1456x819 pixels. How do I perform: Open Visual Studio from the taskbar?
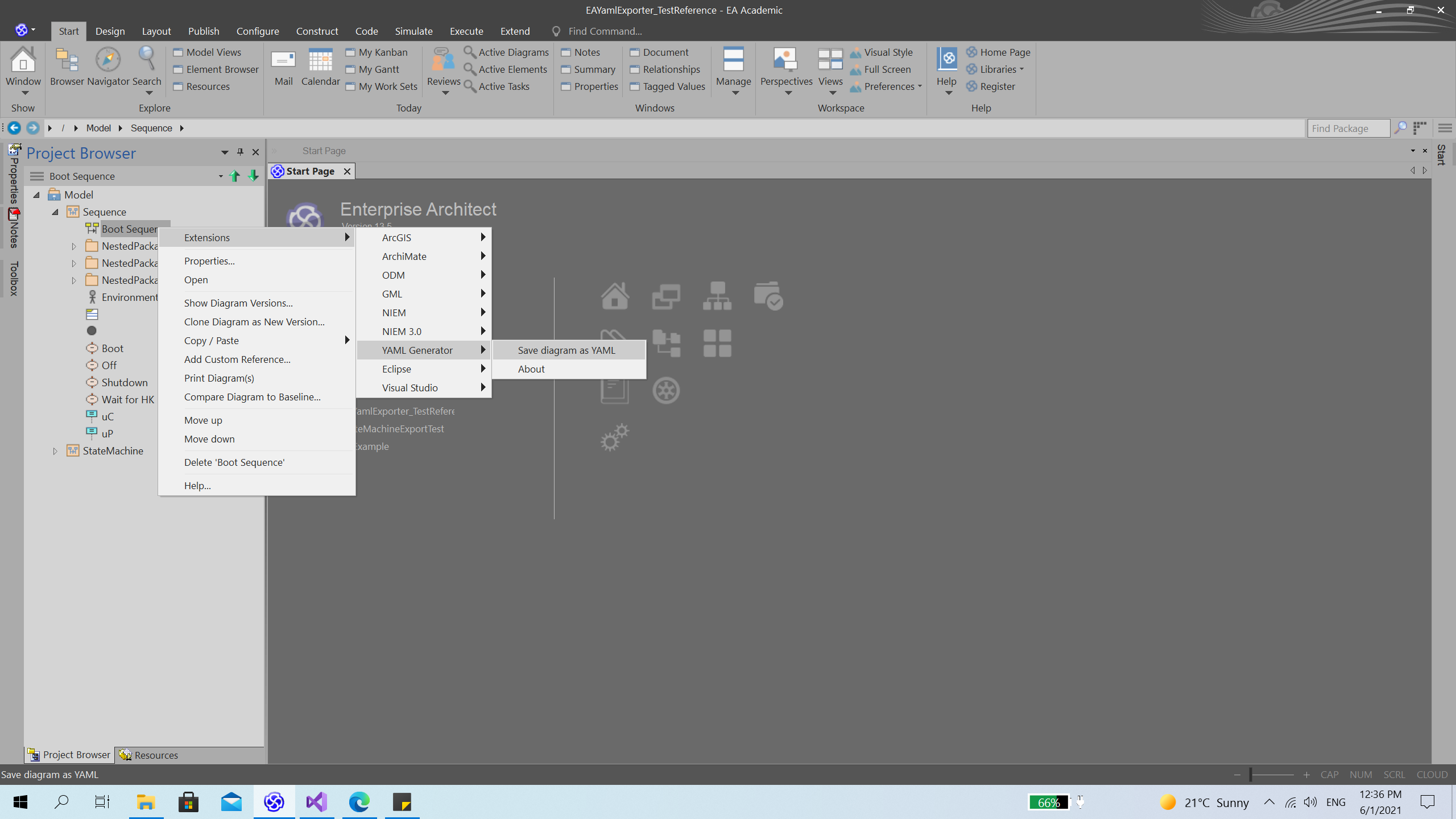pyautogui.click(x=317, y=803)
